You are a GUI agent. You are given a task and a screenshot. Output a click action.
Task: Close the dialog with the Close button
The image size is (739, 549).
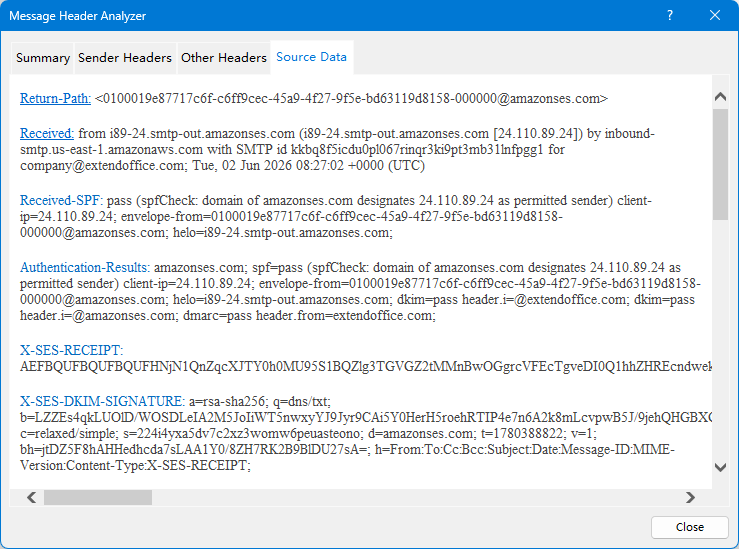(690, 527)
